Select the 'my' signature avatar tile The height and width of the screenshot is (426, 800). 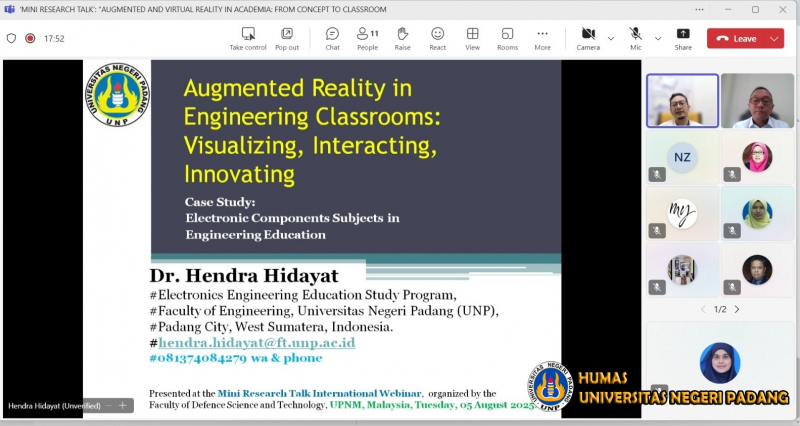tap(683, 213)
